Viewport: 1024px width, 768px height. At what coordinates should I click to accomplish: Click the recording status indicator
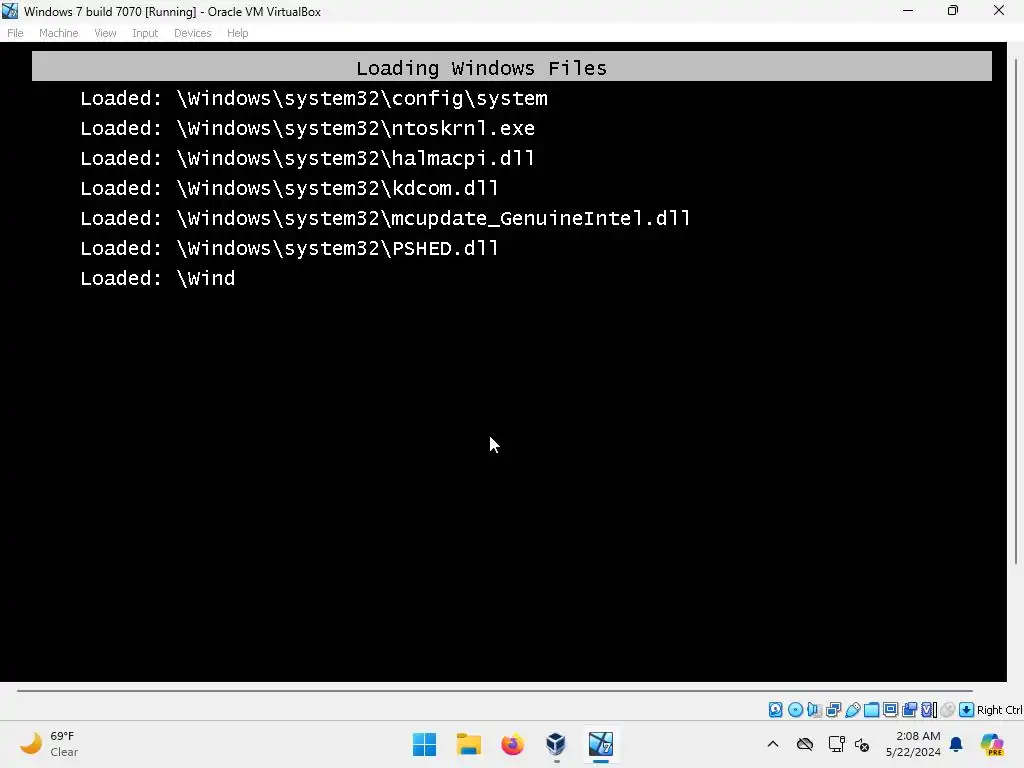pos(909,710)
